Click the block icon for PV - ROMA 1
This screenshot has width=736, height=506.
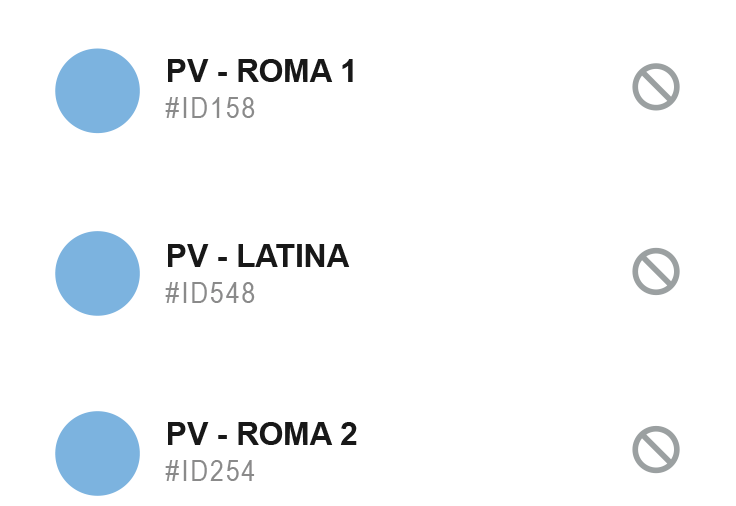pos(656,87)
